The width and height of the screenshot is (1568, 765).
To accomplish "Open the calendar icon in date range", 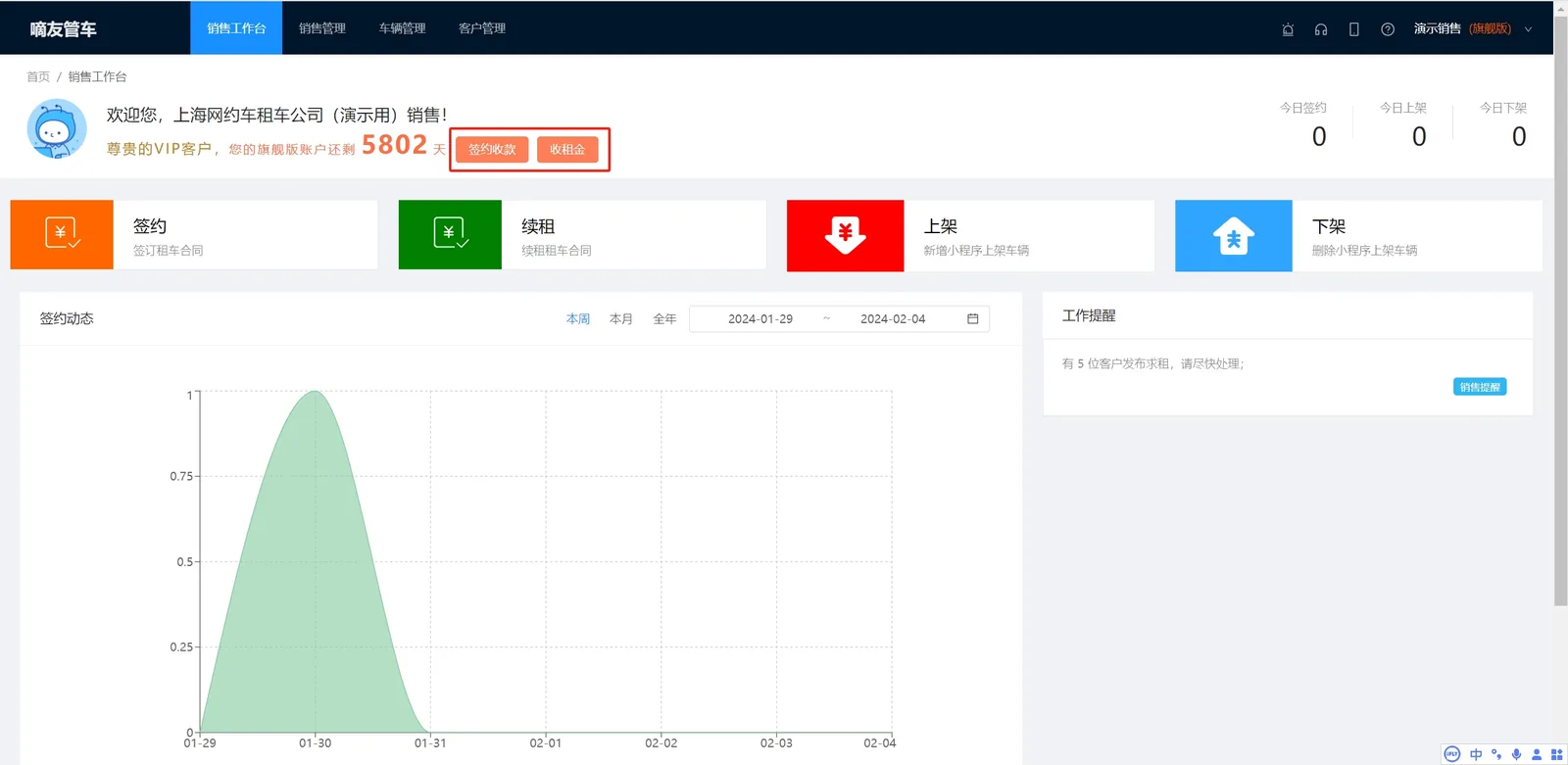I will pos(973,319).
